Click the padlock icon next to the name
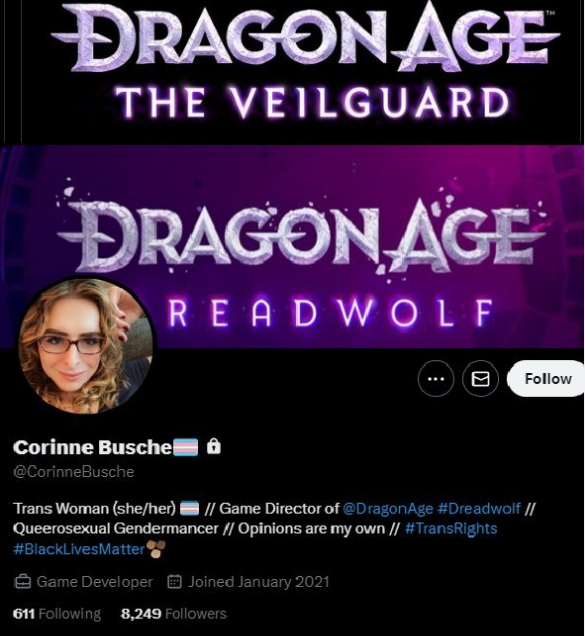The height and width of the screenshot is (636, 585). click(x=214, y=447)
